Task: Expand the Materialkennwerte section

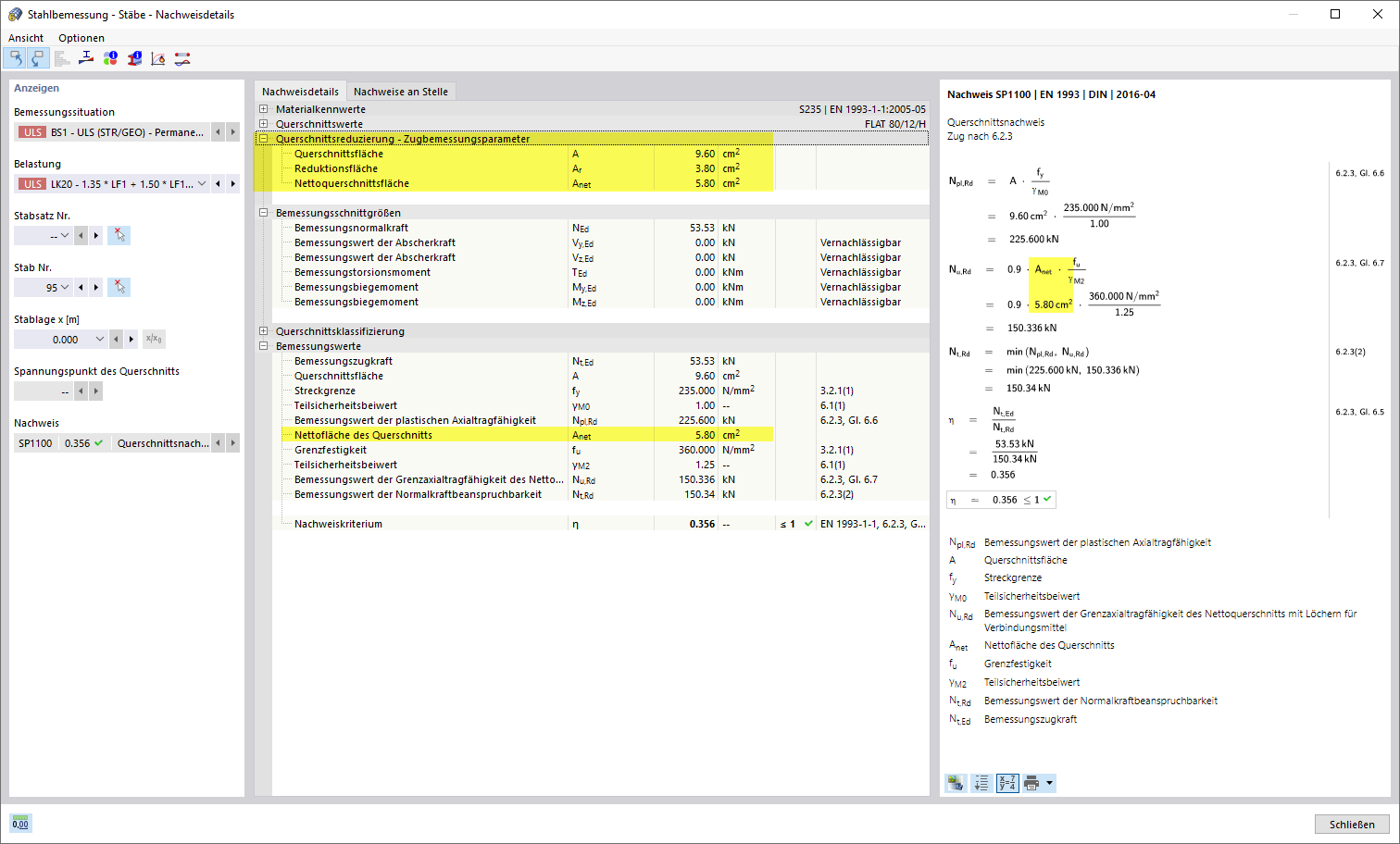Action: pyautogui.click(x=264, y=109)
